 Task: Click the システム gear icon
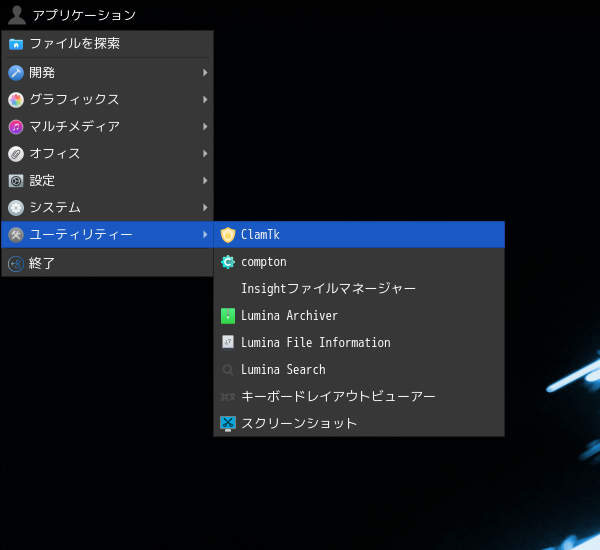click(x=16, y=208)
